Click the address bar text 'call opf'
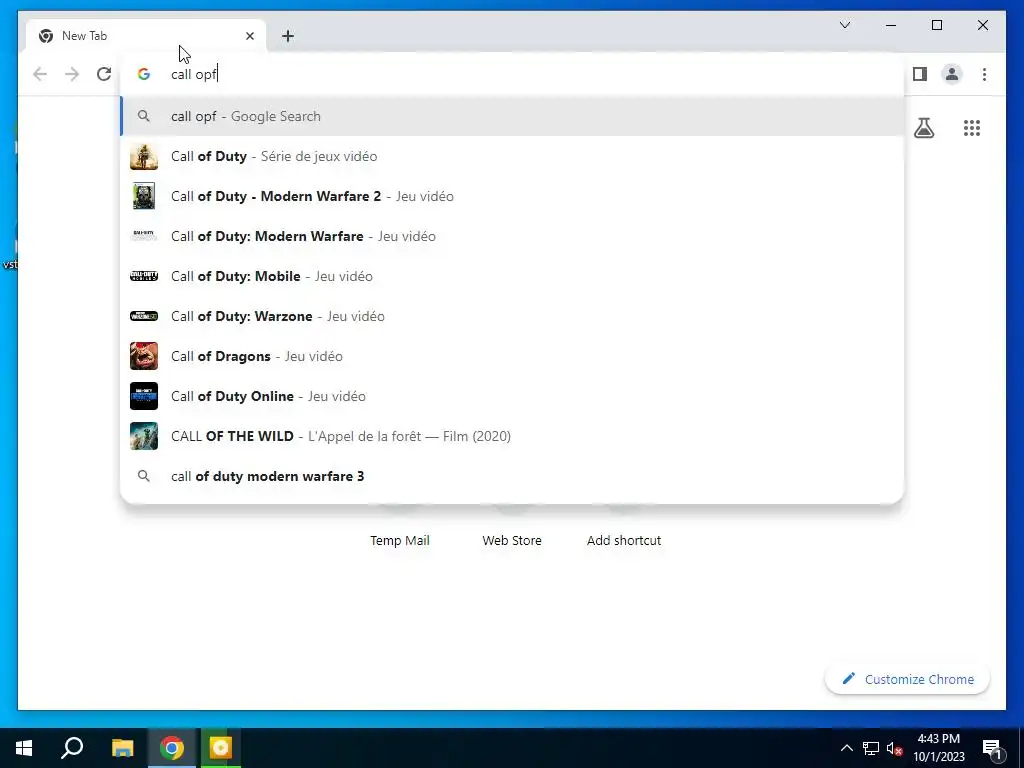This screenshot has height=768, width=1024. pos(193,74)
